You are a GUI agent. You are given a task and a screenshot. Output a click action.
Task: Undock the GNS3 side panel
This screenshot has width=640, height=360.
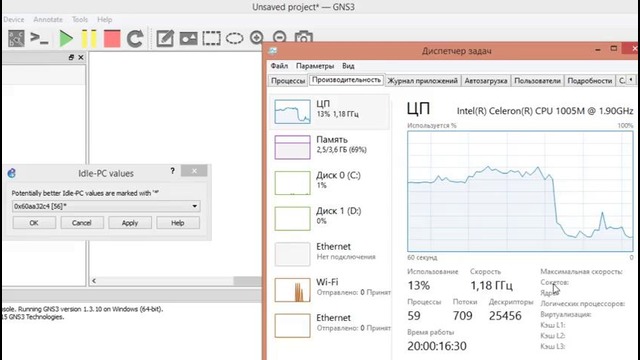pos(71,58)
